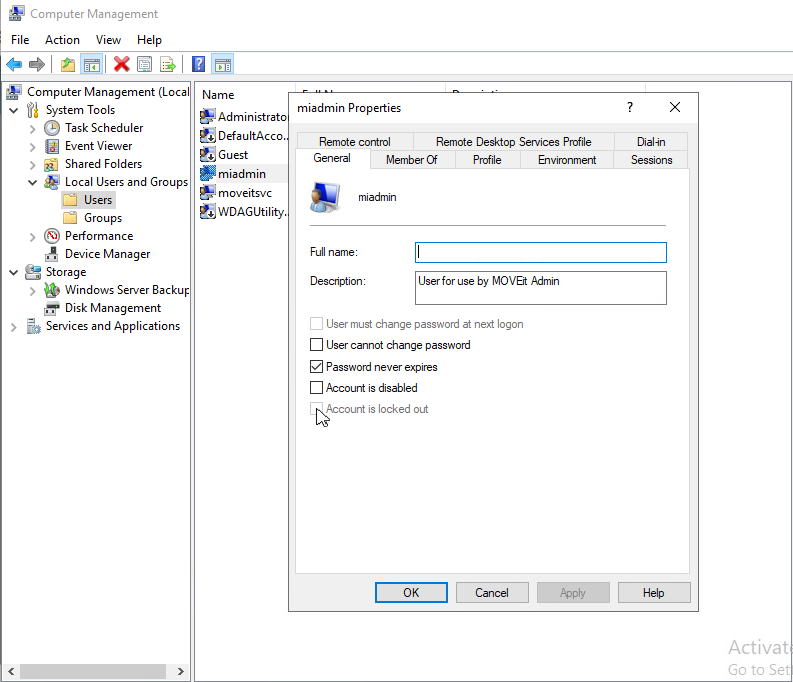Select the moveitsvc user in list
793x682 pixels.
click(244, 193)
